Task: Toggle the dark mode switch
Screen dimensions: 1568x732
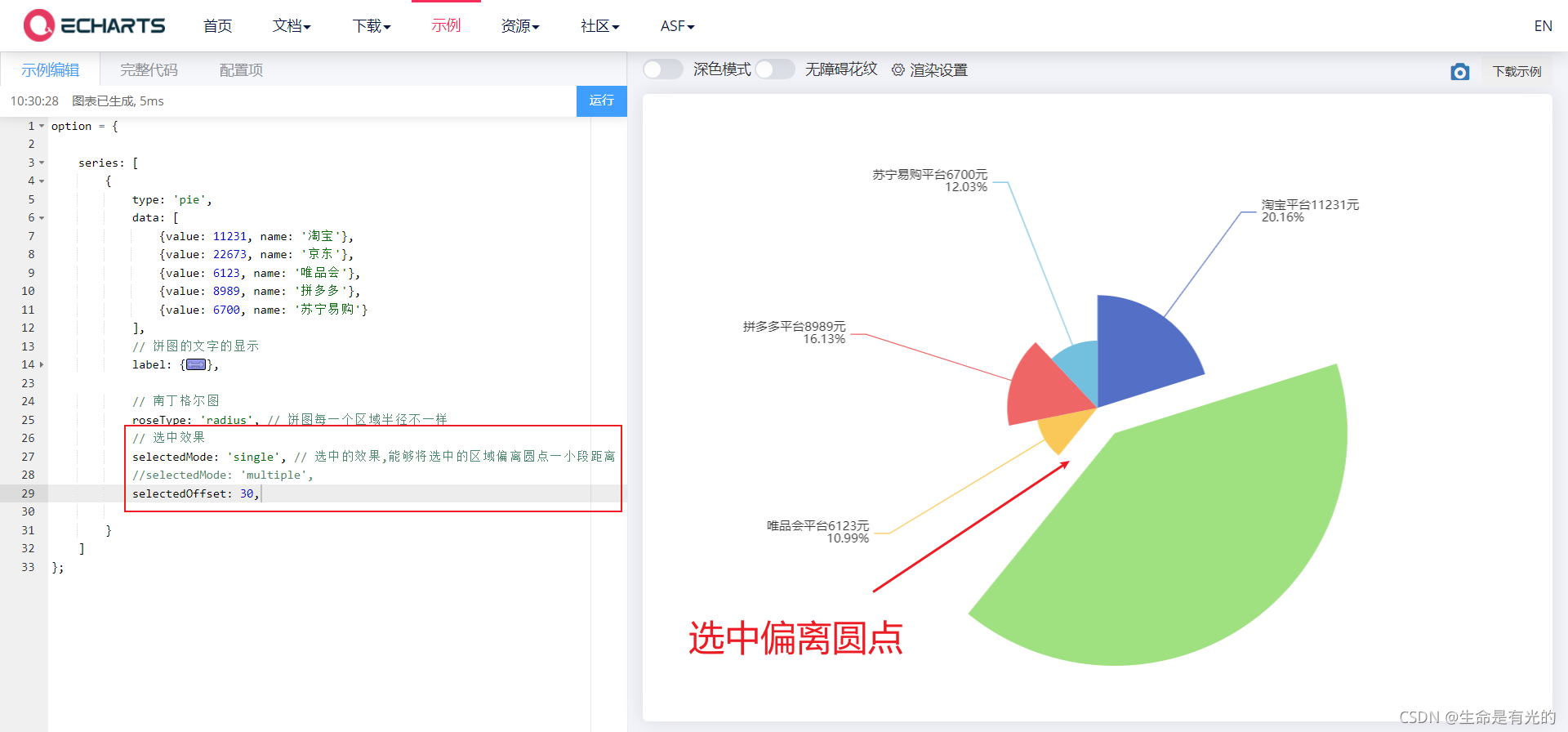Action: 662,69
